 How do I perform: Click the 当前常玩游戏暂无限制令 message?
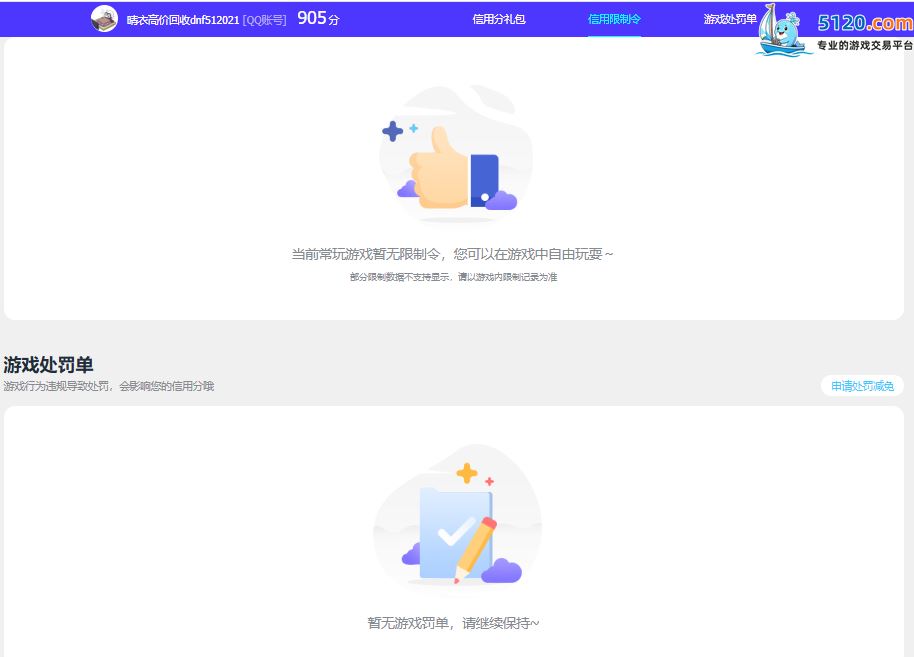tap(452, 254)
